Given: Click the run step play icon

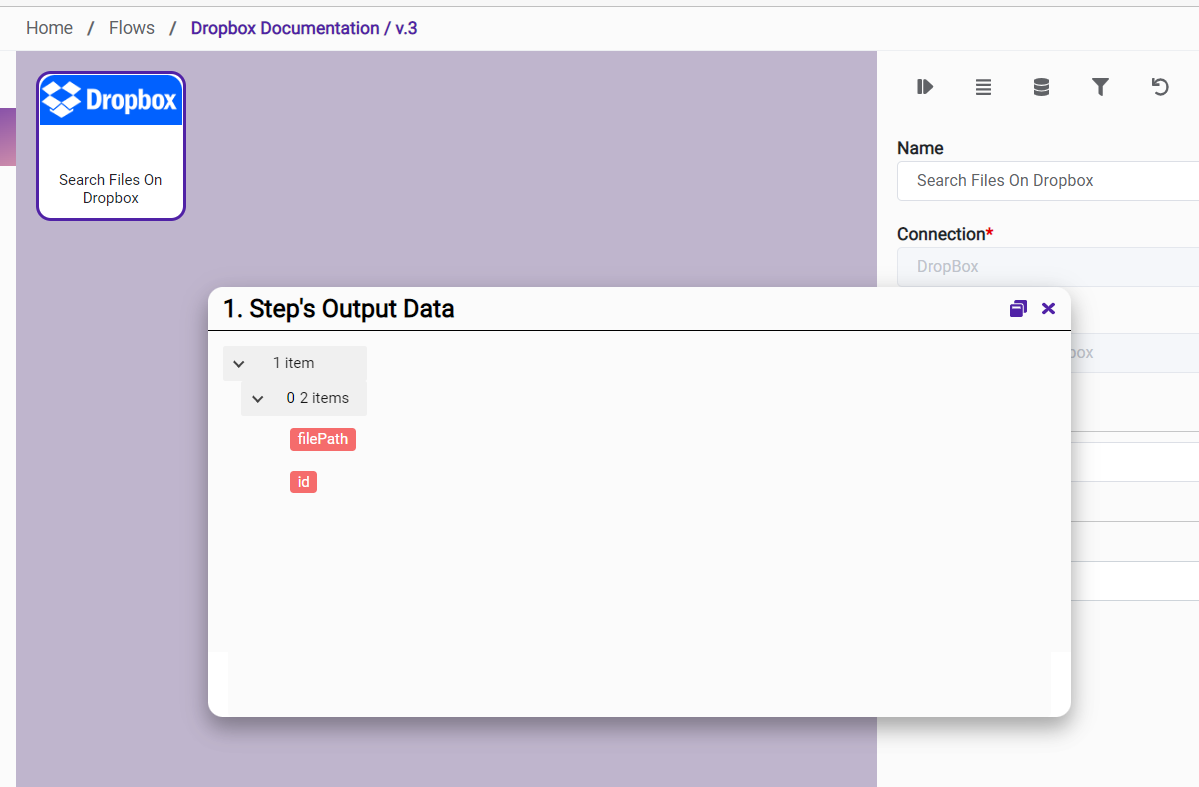Looking at the screenshot, I should pos(925,87).
